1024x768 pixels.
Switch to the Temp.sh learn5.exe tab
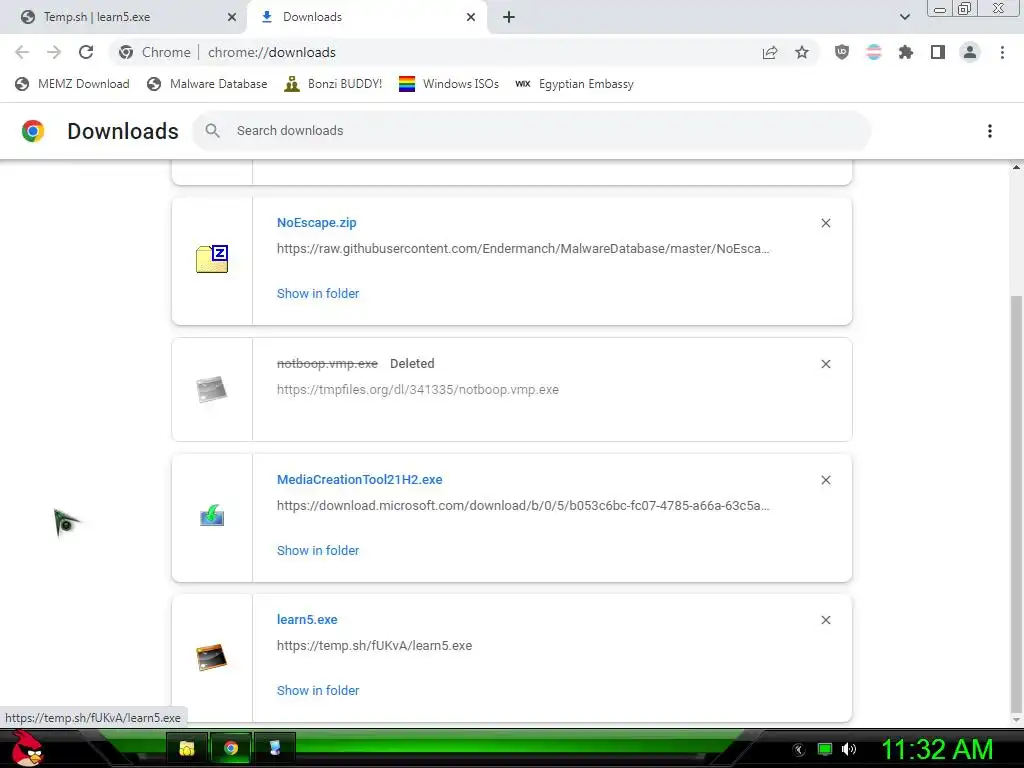124,17
